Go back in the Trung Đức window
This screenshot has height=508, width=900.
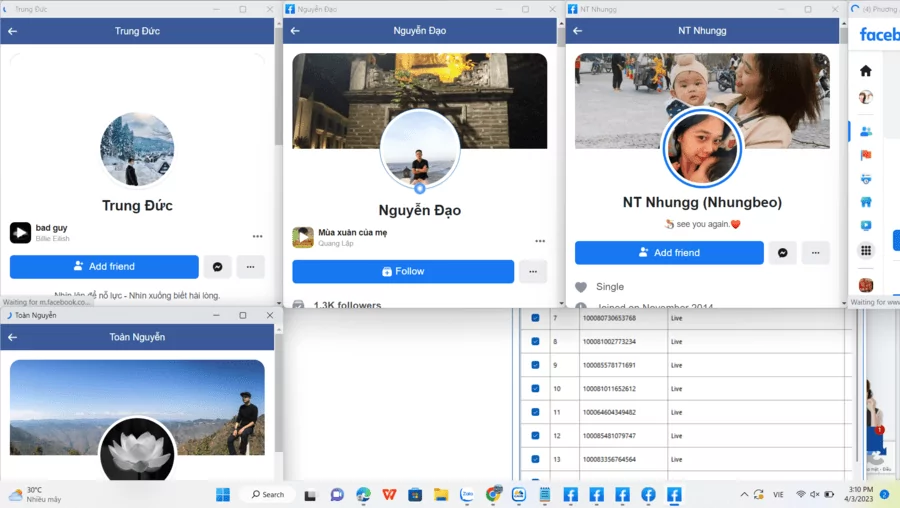[13, 31]
